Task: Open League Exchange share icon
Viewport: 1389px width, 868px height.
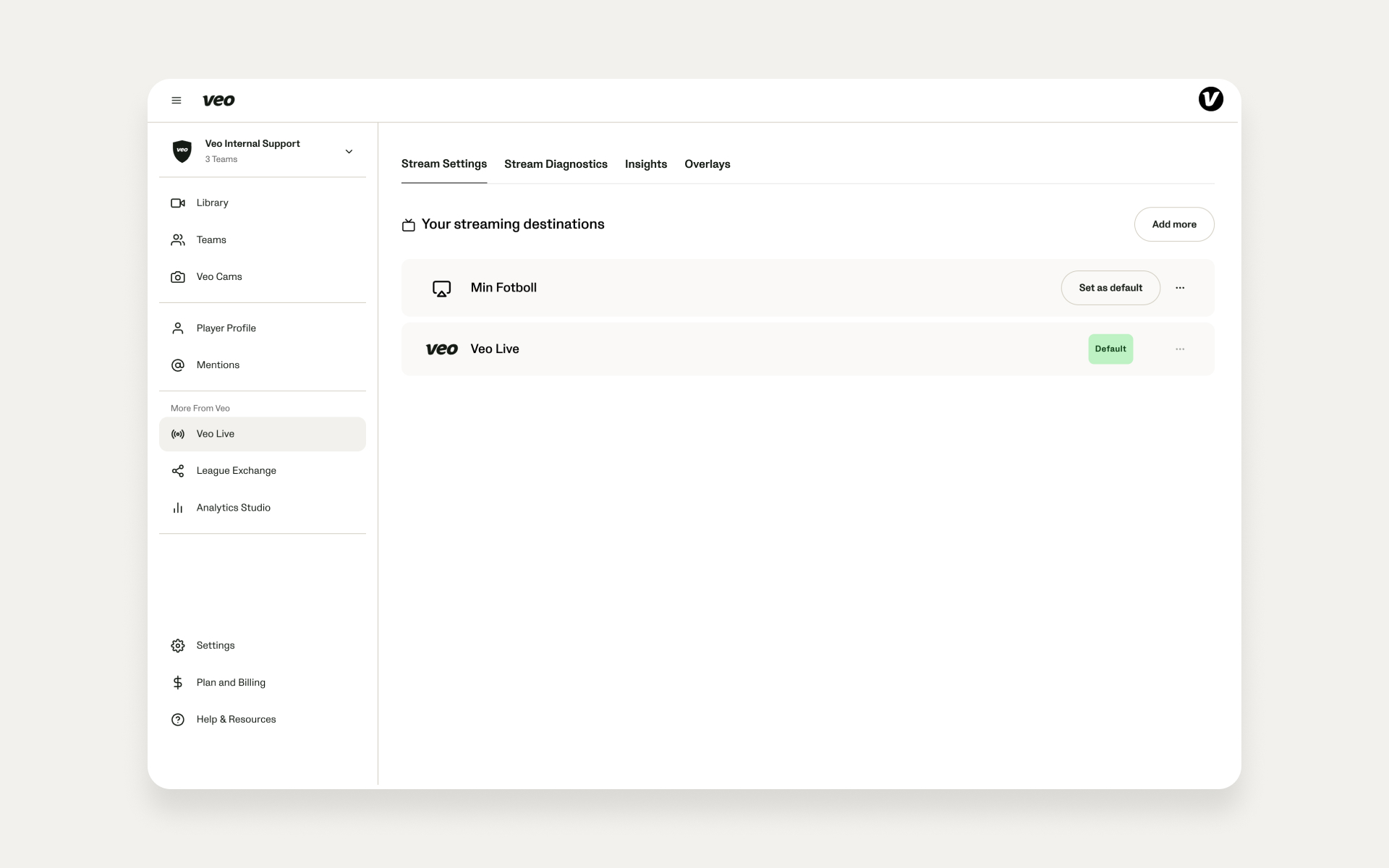Action: (x=177, y=471)
